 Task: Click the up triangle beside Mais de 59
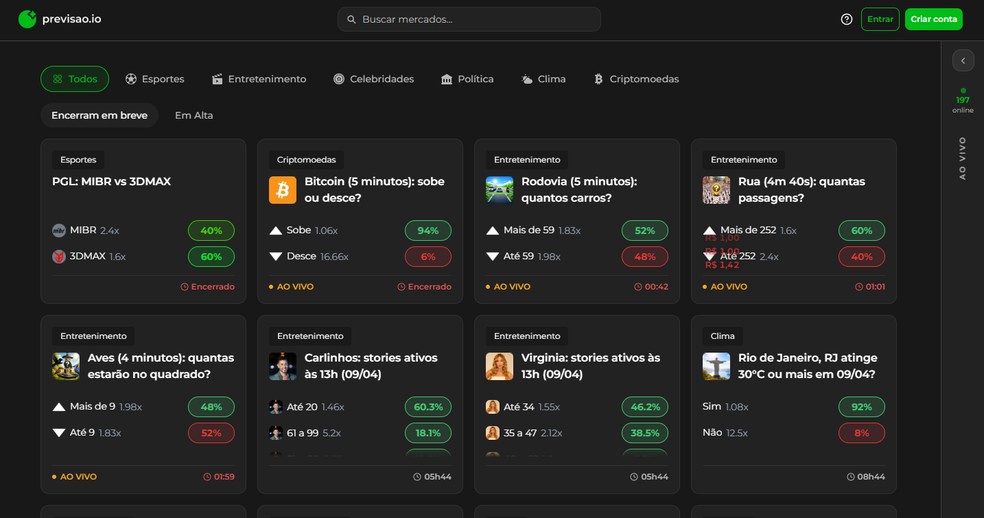point(492,230)
